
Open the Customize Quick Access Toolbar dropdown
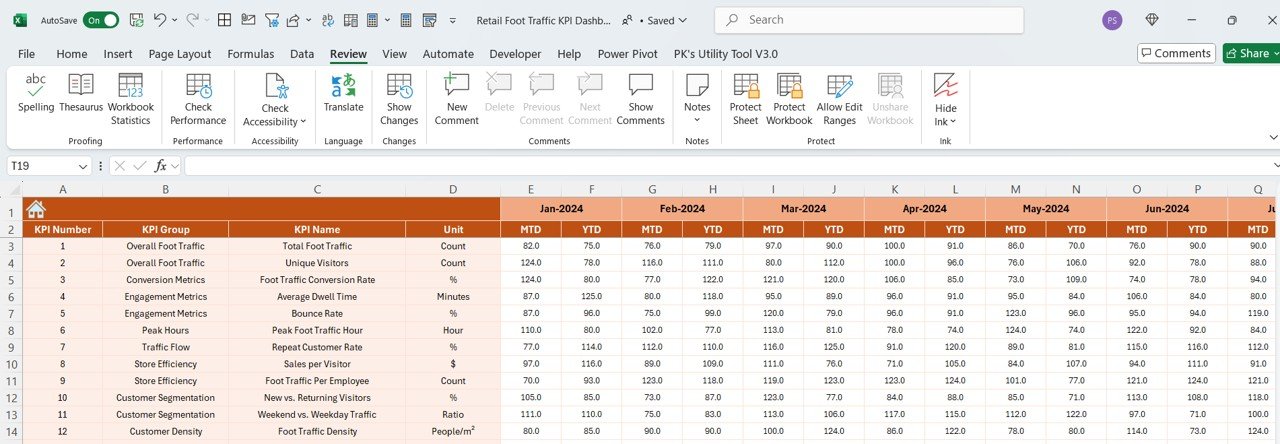(453, 20)
